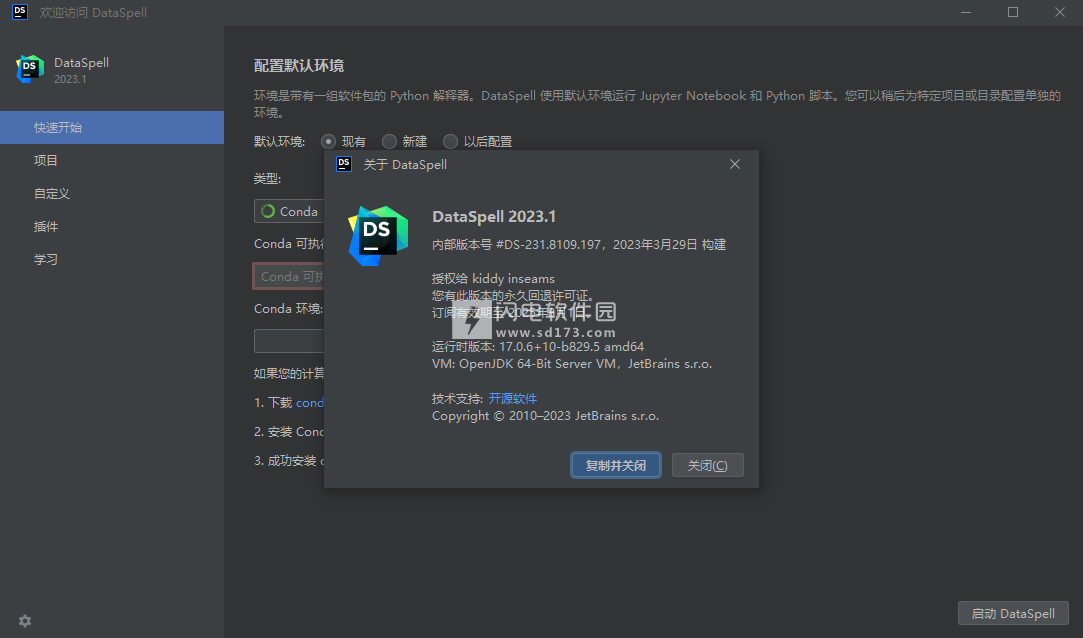The height and width of the screenshot is (638, 1083).
Task: Click the DS icon in the title bar
Action: click(x=20, y=12)
